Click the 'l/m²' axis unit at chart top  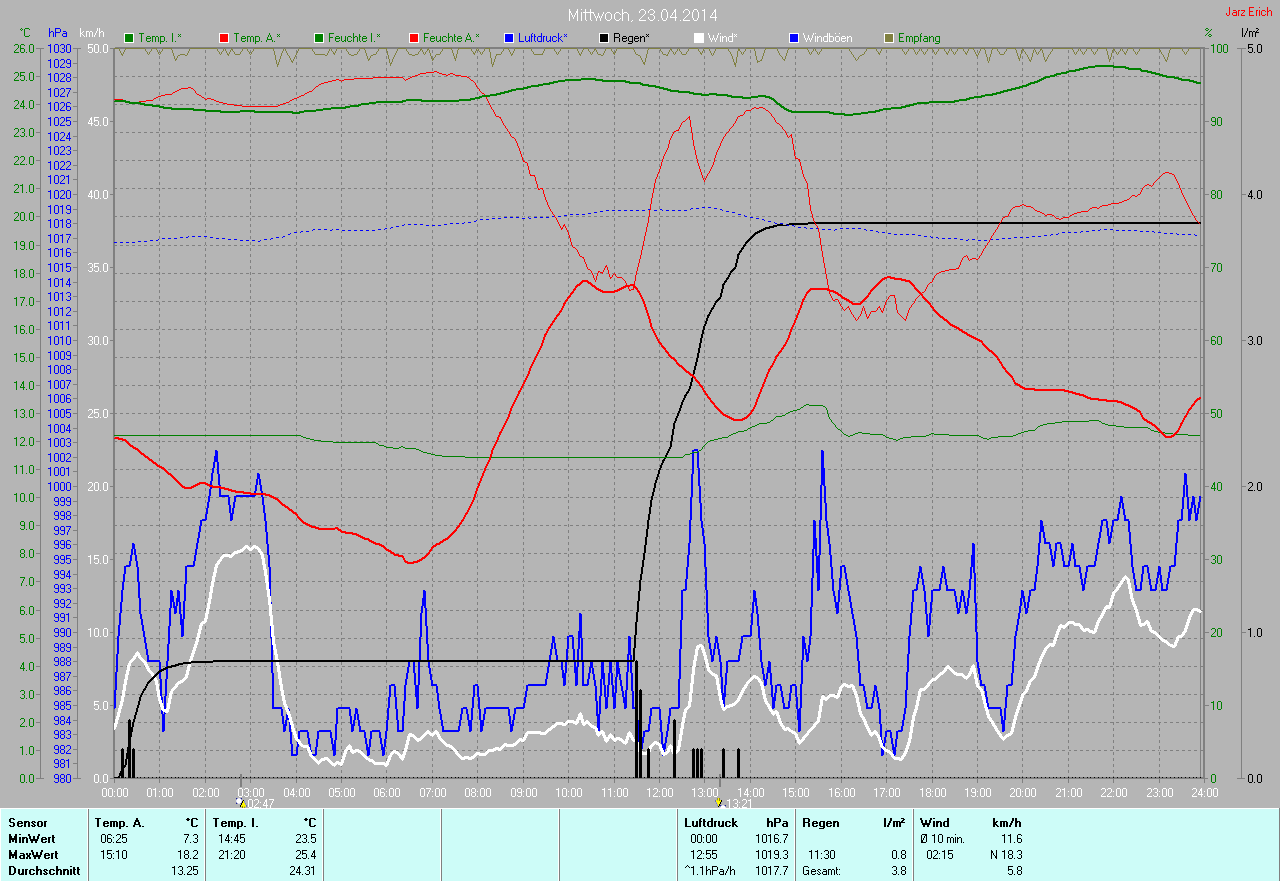pyautogui.click(x=1249, y=33)
